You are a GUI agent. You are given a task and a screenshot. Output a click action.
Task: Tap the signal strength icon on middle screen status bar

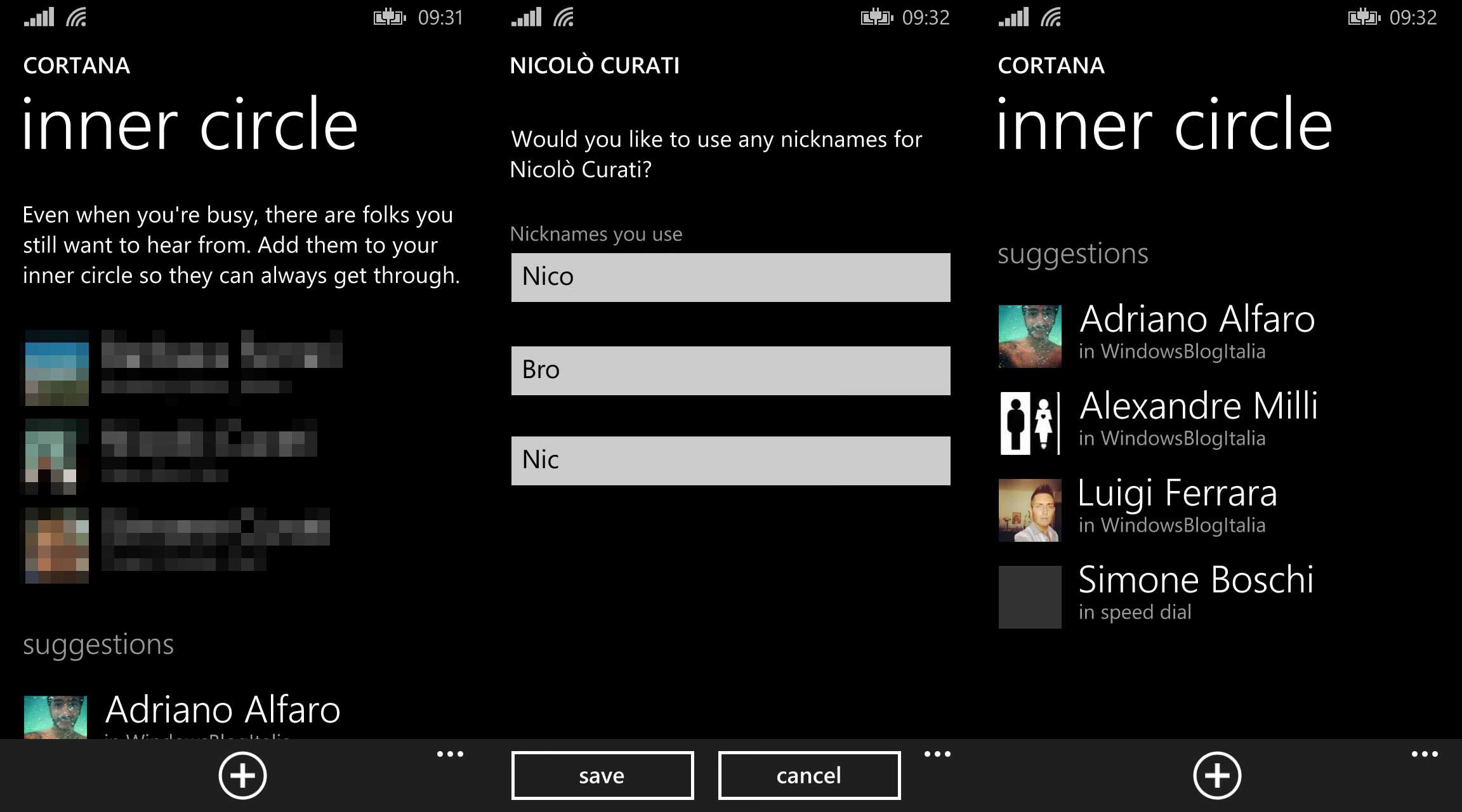click(x=526, y=17)
